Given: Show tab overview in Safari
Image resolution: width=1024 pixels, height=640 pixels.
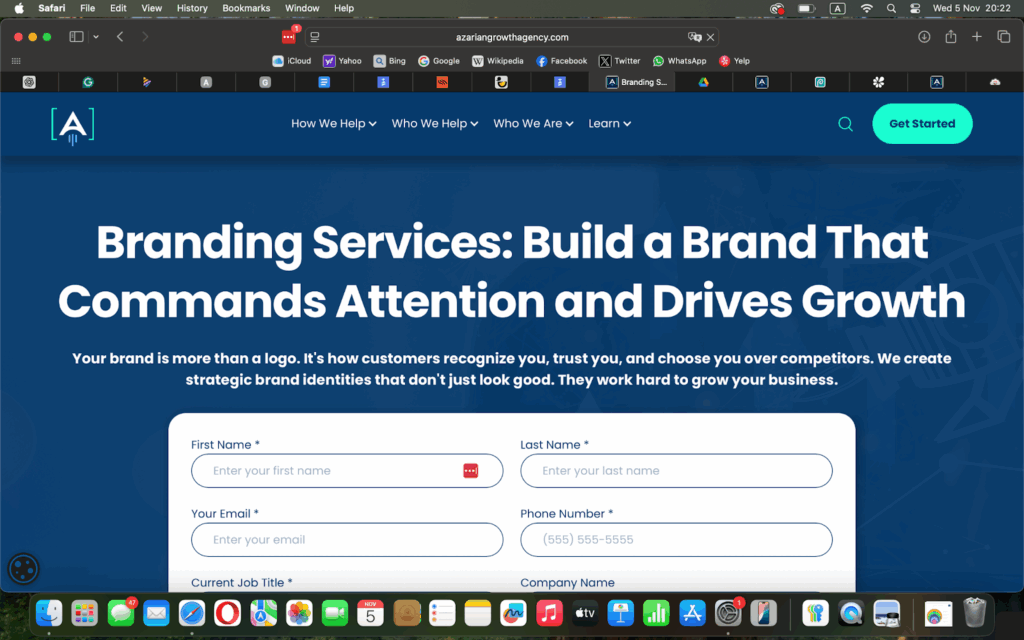Looking at the screenshot, I should pyautogui.click(x=1003, y=36).
